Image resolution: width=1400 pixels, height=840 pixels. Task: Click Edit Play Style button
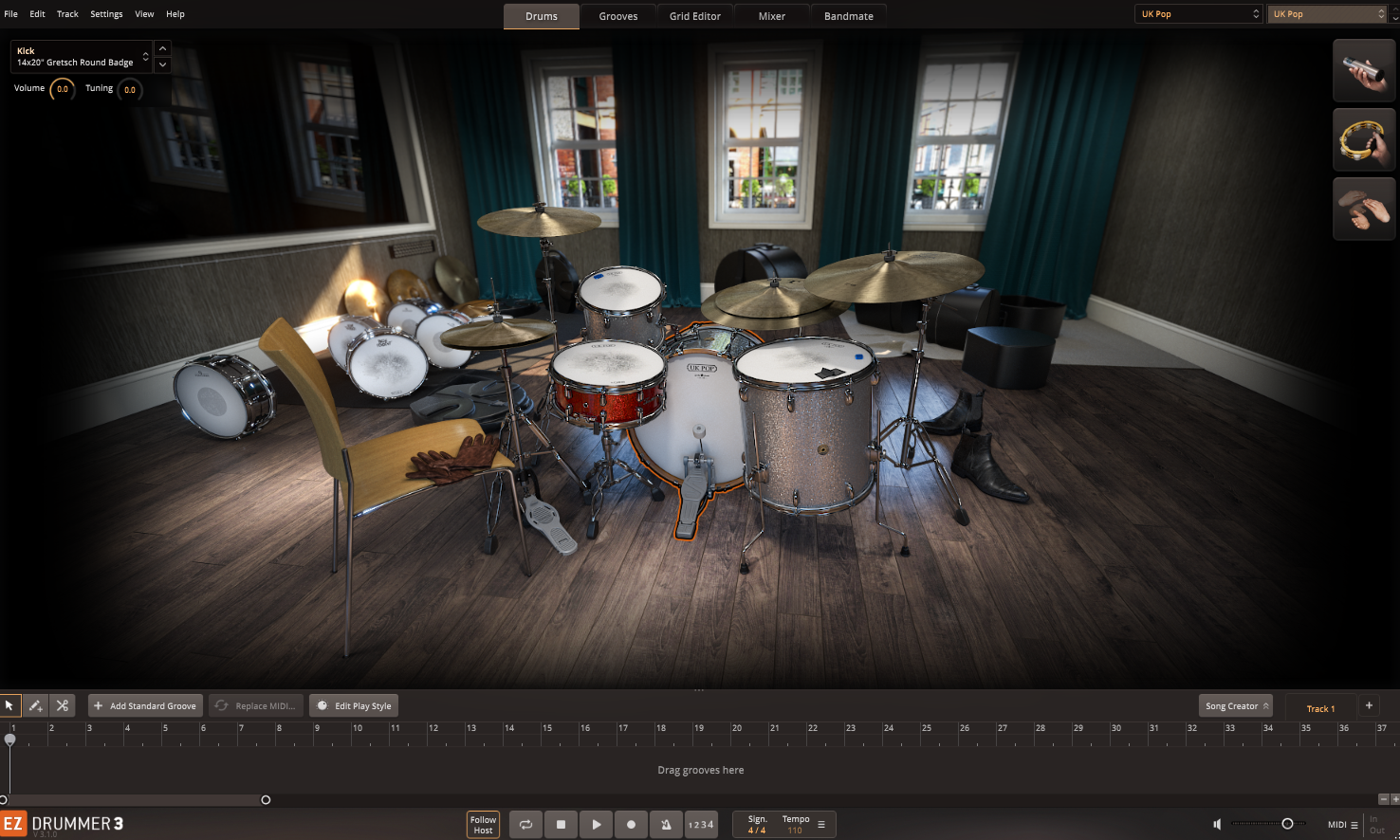354,705
